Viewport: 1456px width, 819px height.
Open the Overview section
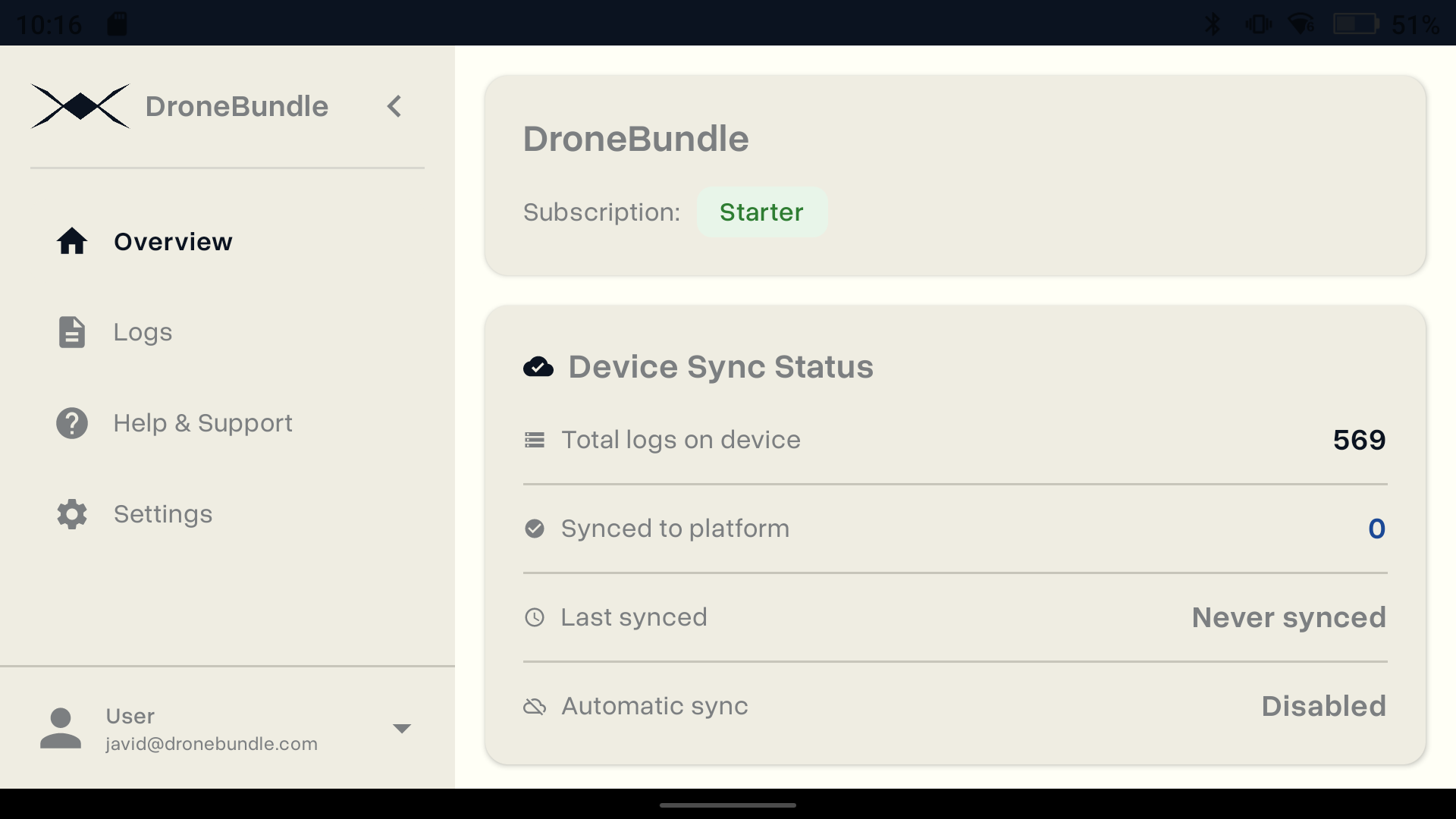[x=173, y=241]
